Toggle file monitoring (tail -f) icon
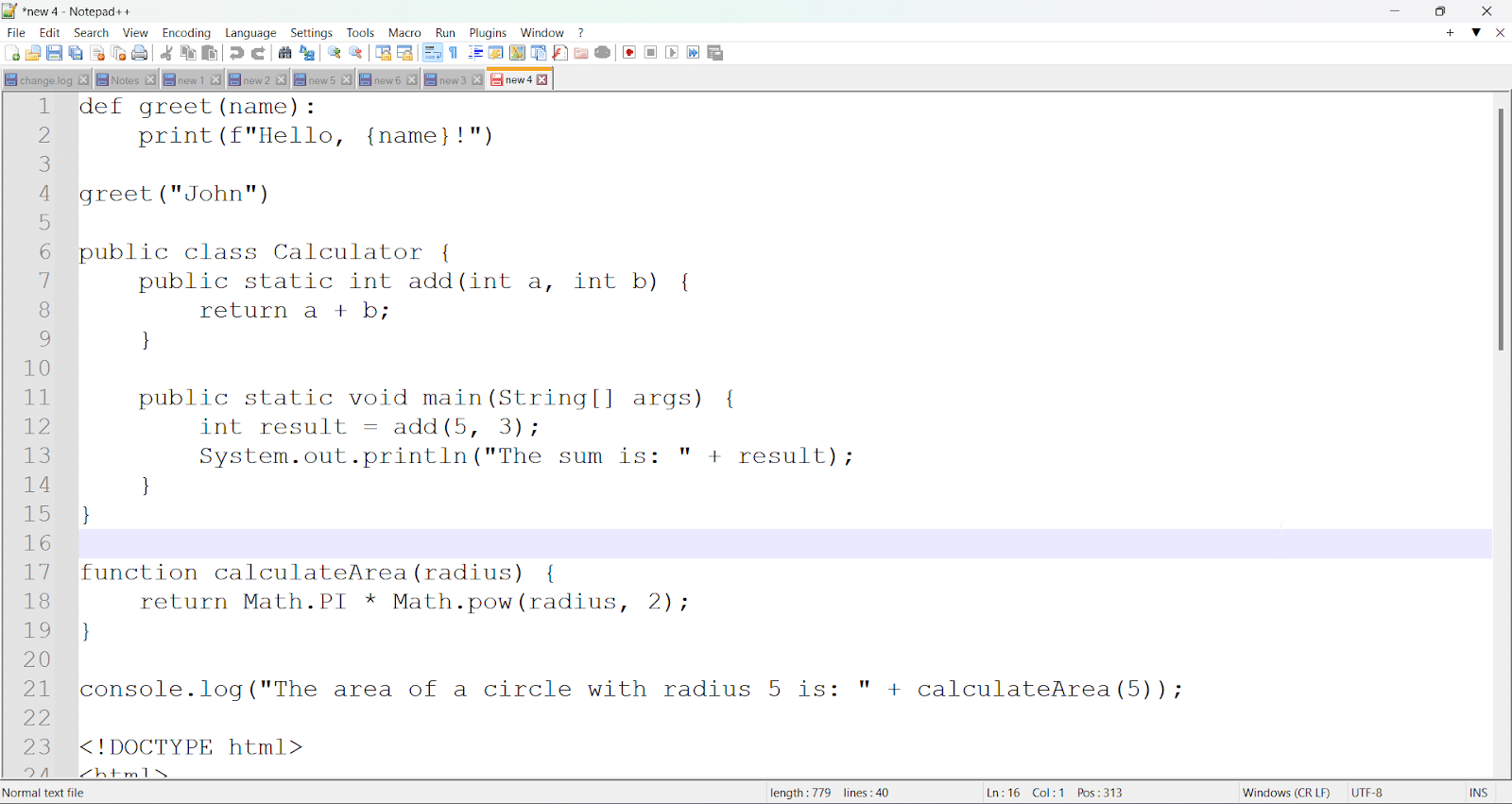 pyautogui.click(x=603, y=53)
